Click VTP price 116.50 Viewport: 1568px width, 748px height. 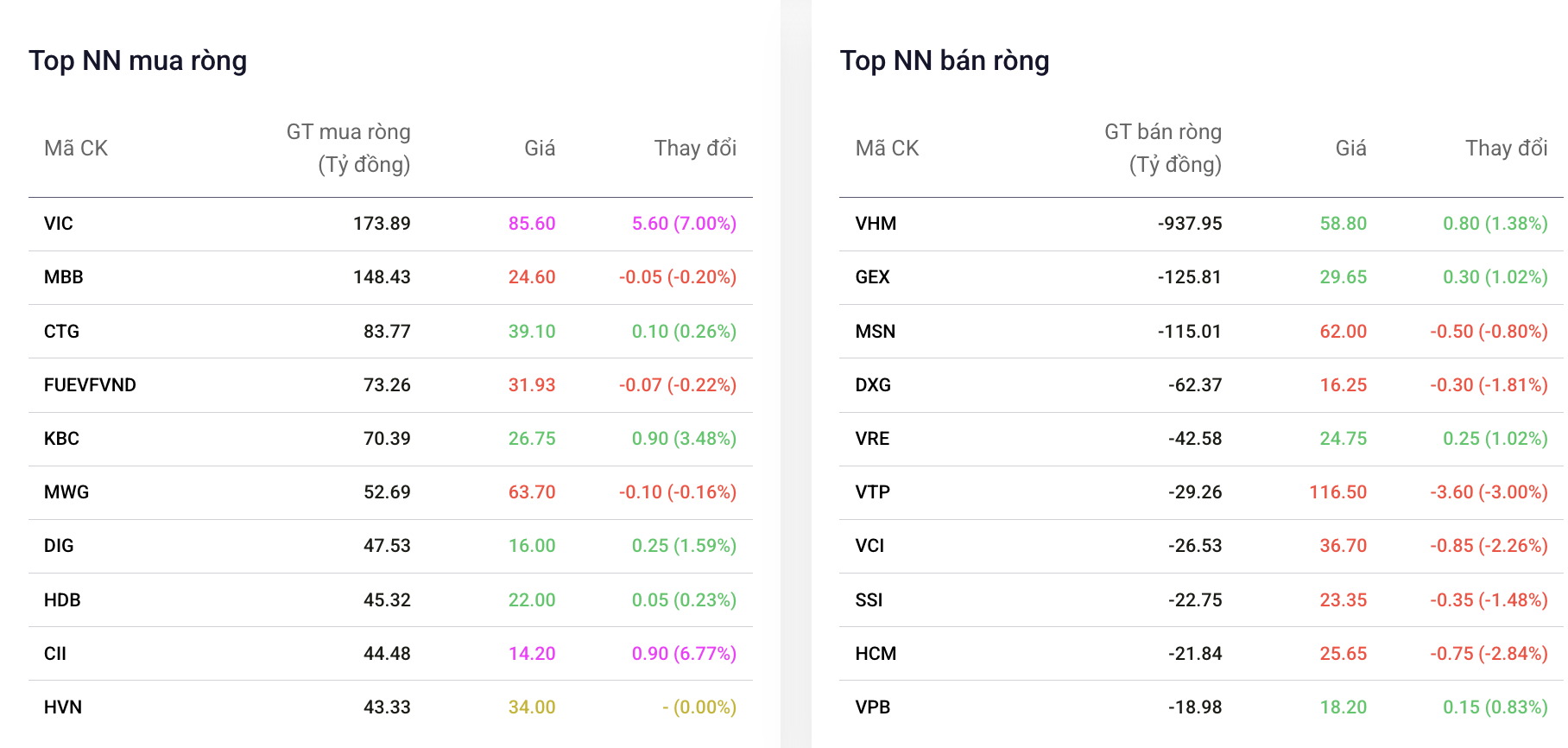pos(1338,492)
